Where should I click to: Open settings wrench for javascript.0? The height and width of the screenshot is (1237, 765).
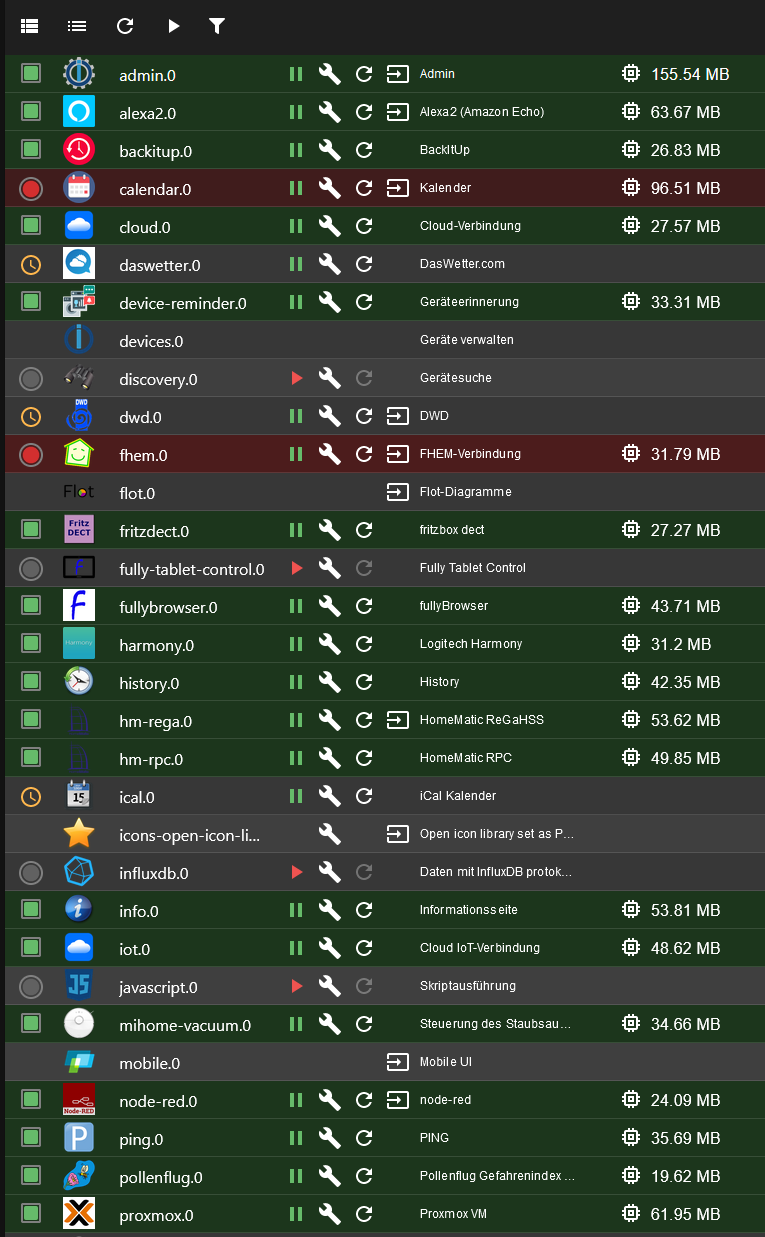point(329,986)
